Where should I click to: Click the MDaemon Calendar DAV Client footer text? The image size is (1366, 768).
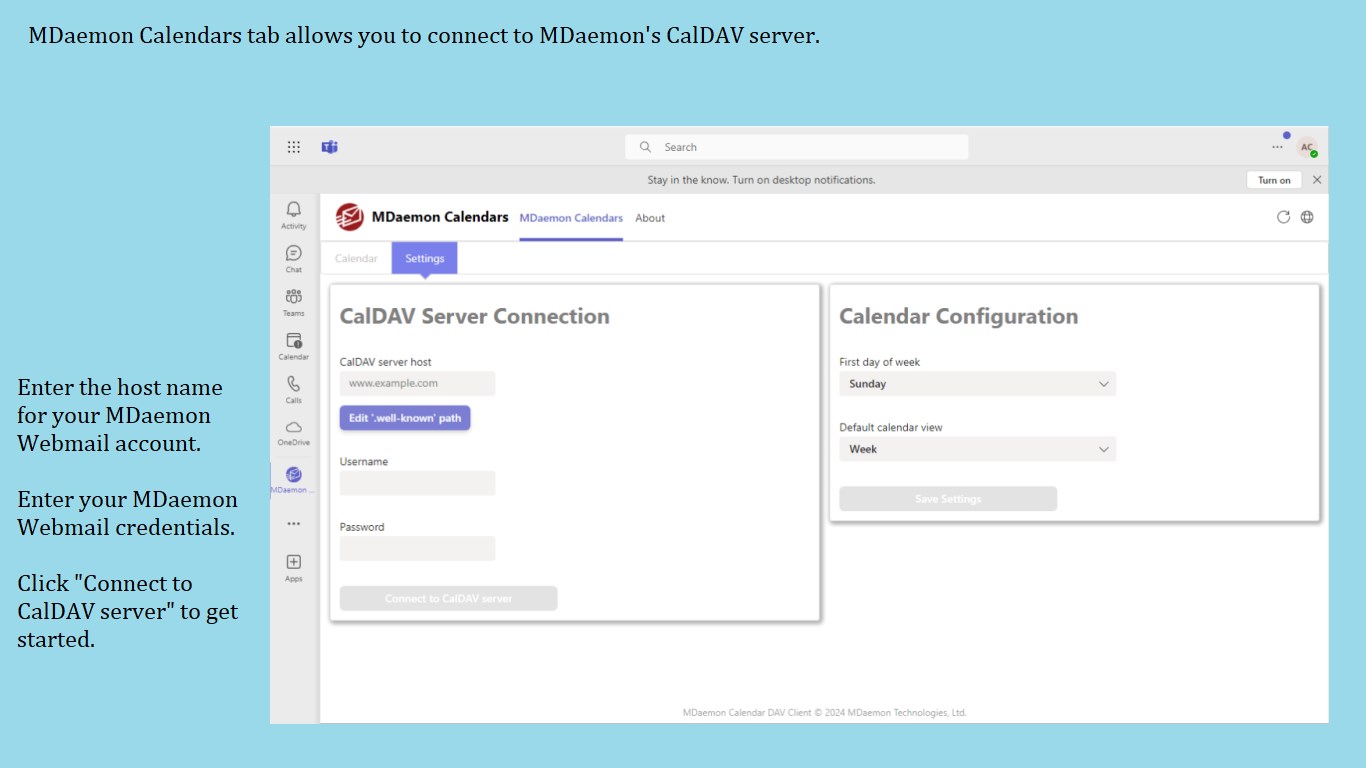(825, 713)
